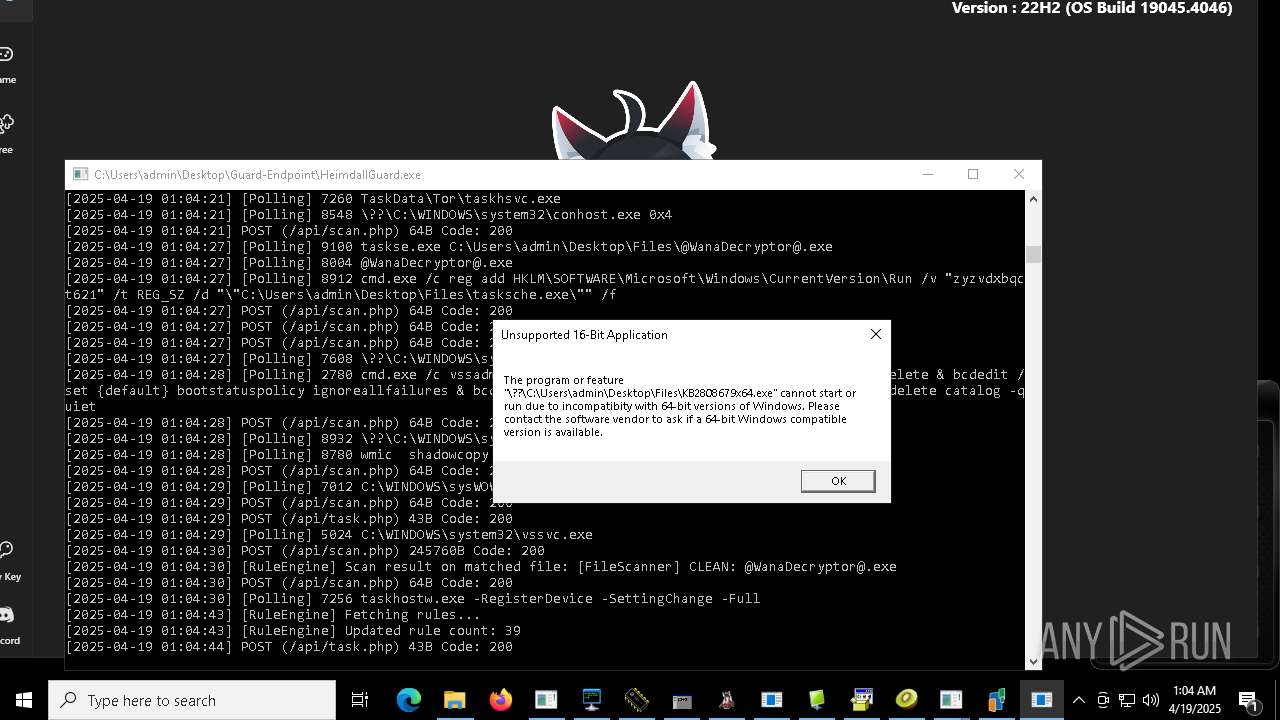Click OK in the Unsupported 16-Bit Application dialog

tap(838, 481)
